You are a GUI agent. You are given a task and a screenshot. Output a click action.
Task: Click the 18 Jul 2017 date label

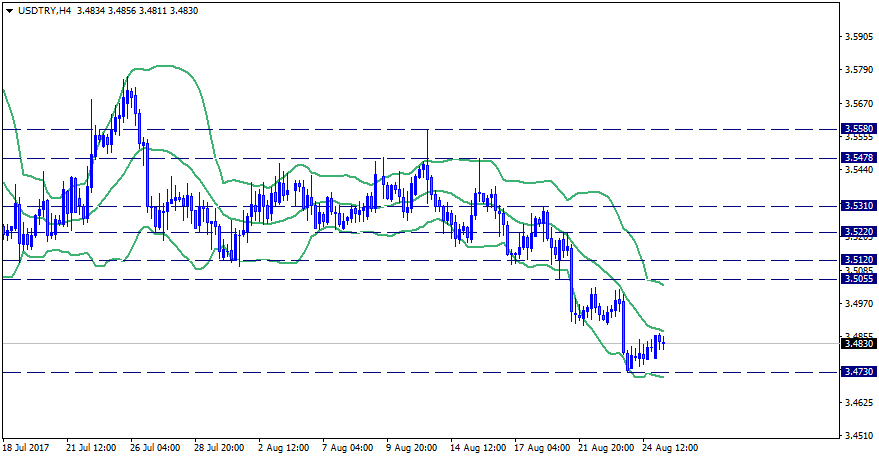pos(27,448)
